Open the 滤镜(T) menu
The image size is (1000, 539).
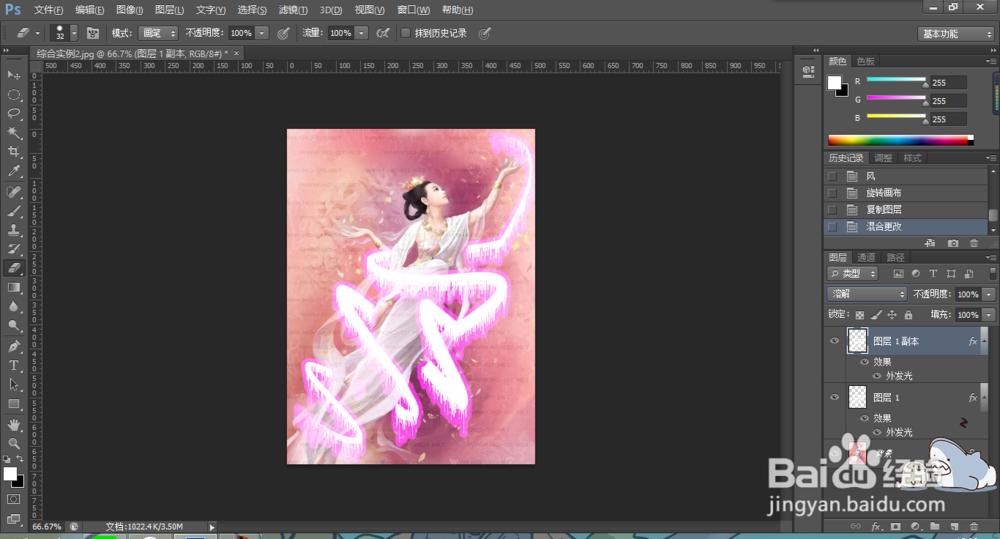tap(293, 10)
